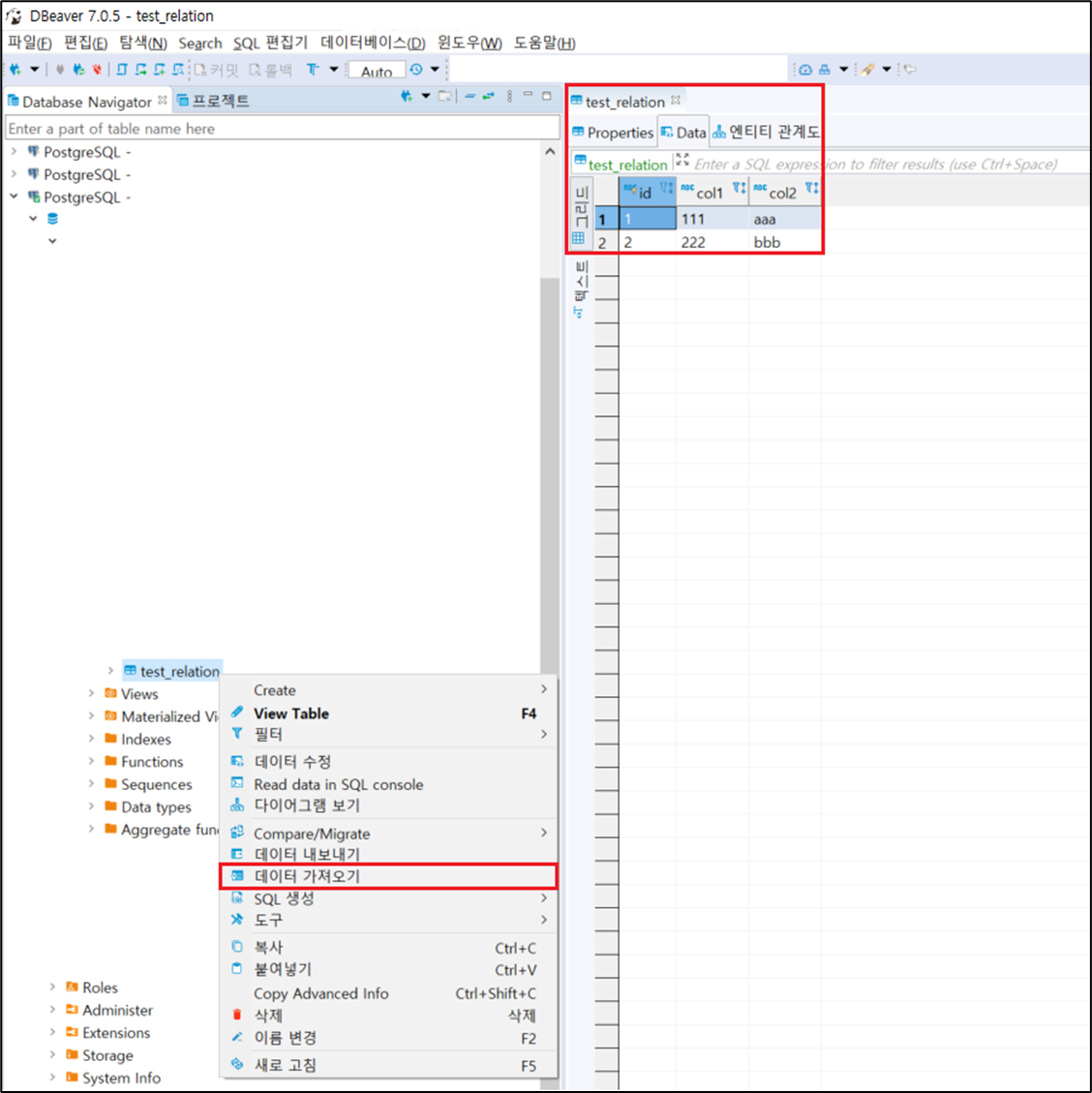Open the 데이터베이스 menu
Image resolution: width=1092 pixels, height=1093 pixels.
(x=373, y=43)
